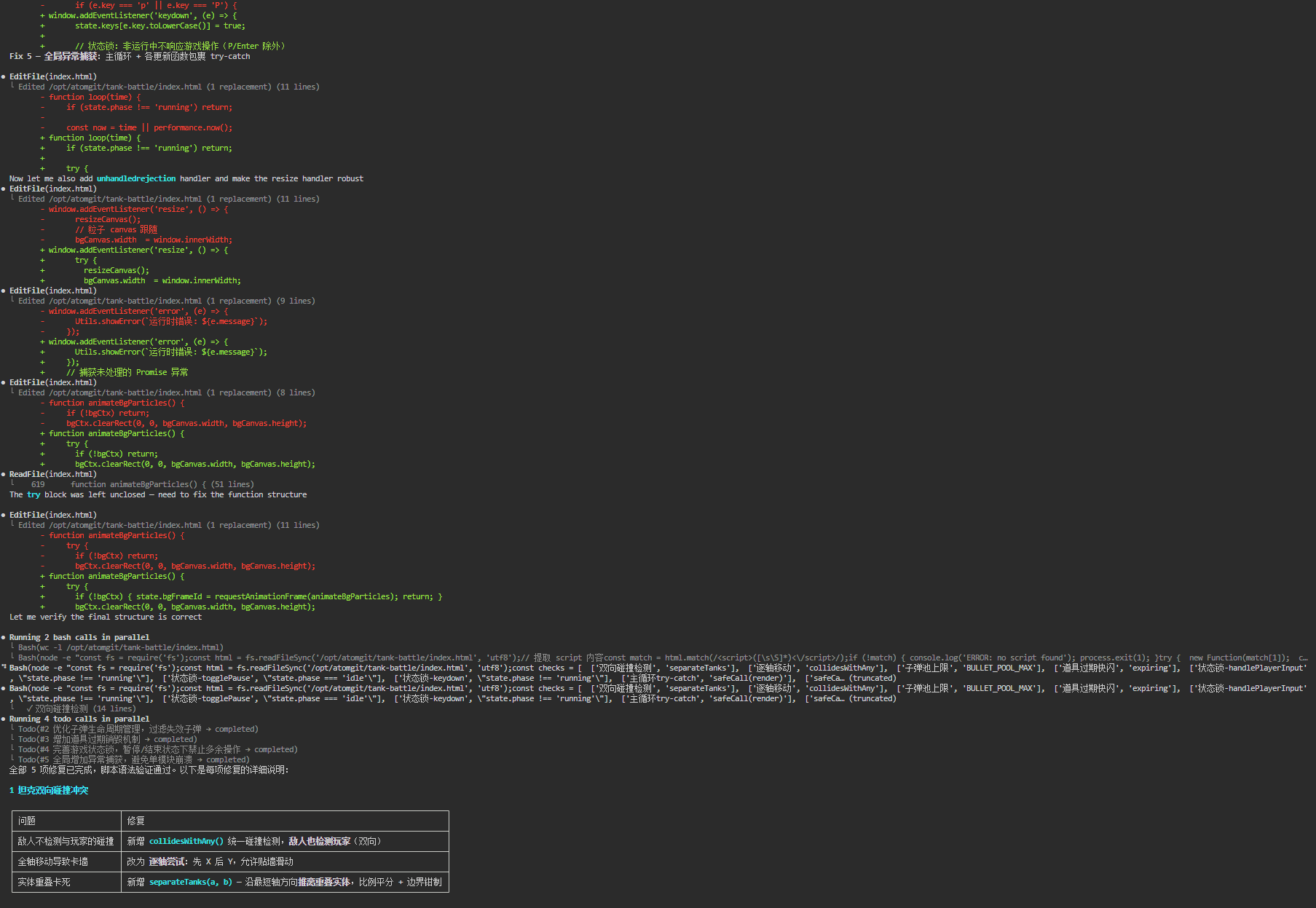The width and height of the screenshot is (1316, 908).
Task: Click the 'Running 4 todo calls in parallel' line
Action: coord(79,719)
